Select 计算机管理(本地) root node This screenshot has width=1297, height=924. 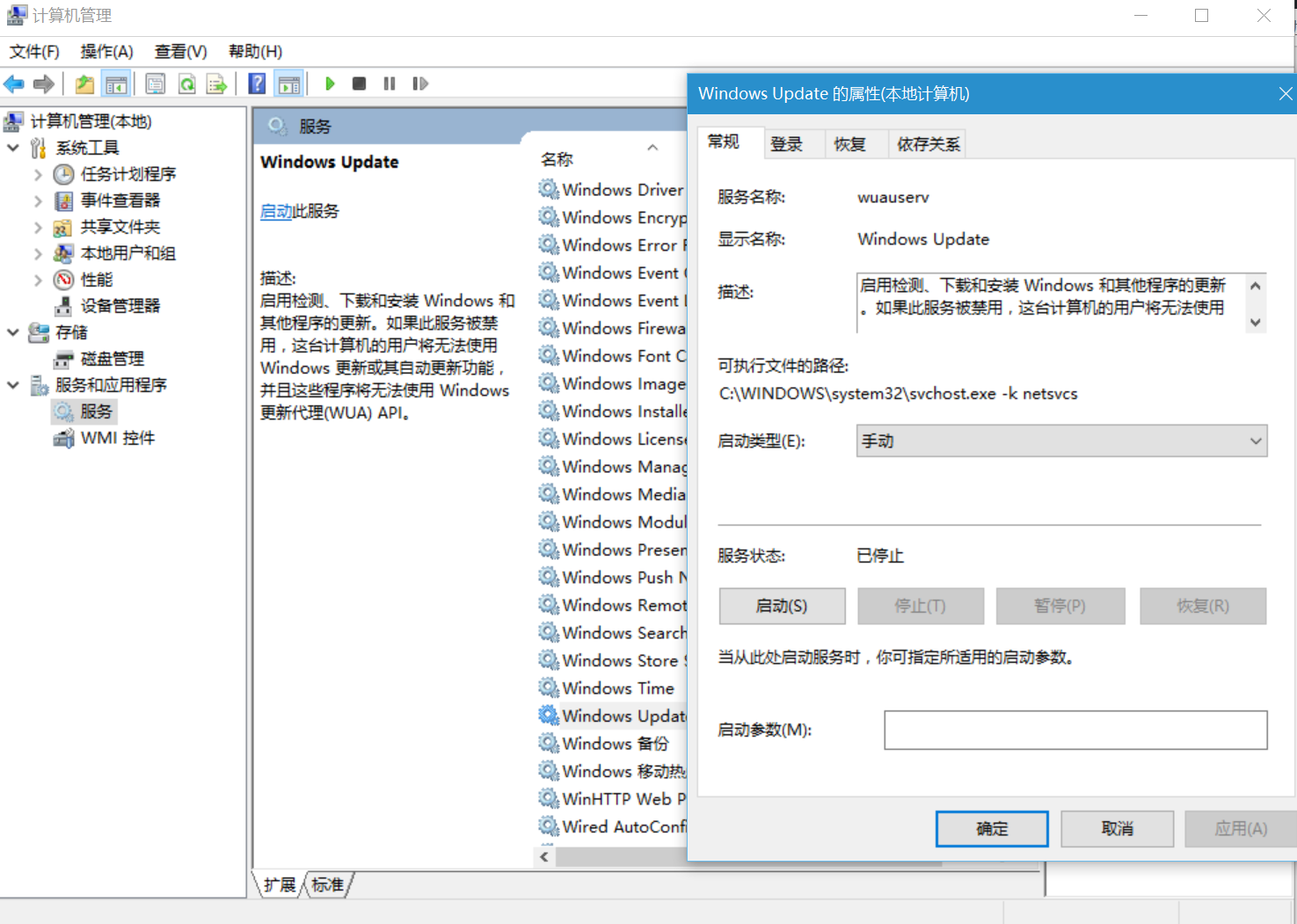click(x=91, y=121)
